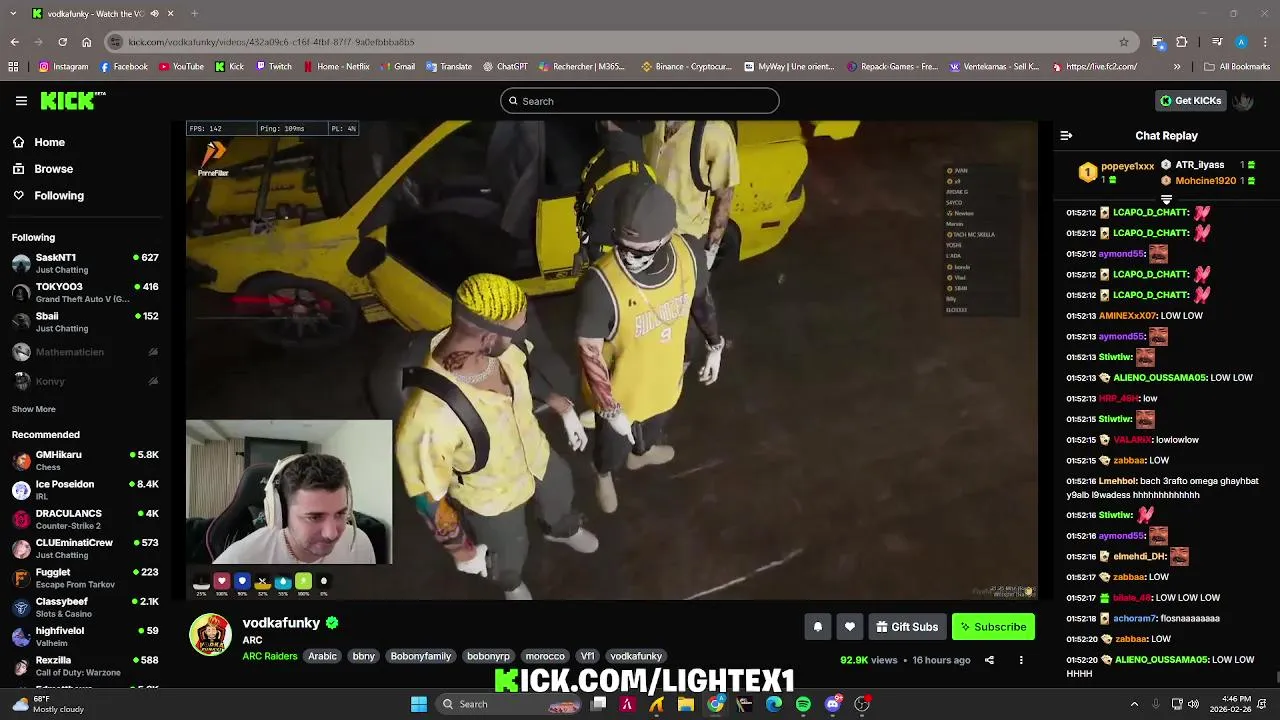
Task: Go back in browser
Action: (14, 42)
